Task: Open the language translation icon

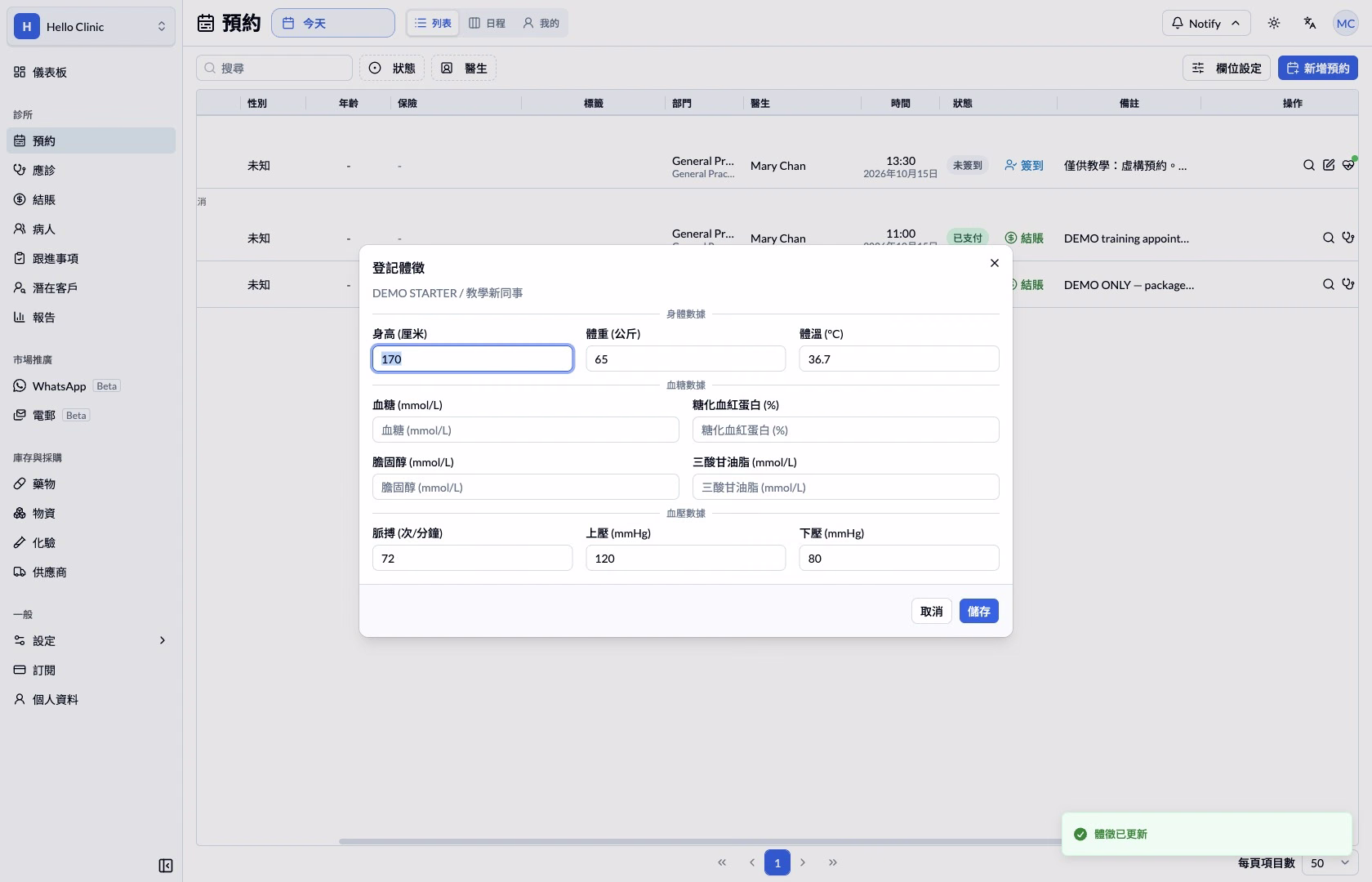Action: click(1310, 23)
